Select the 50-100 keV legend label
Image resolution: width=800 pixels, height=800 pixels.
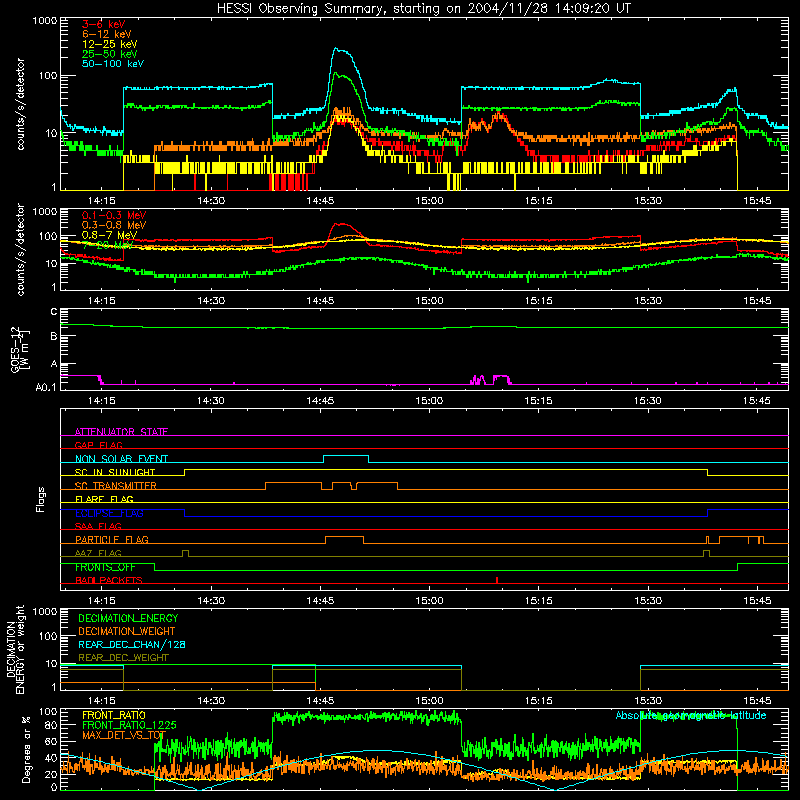[x=112, y=63]
